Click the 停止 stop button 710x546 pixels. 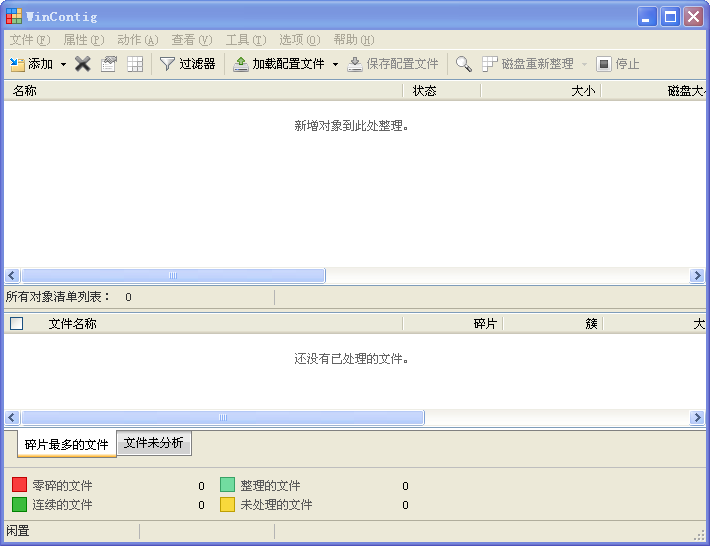618,64
